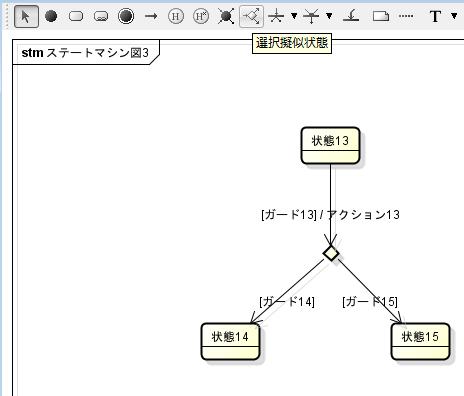Select the transition arrow tool
464x396 pixels.
tap(151, 16)
